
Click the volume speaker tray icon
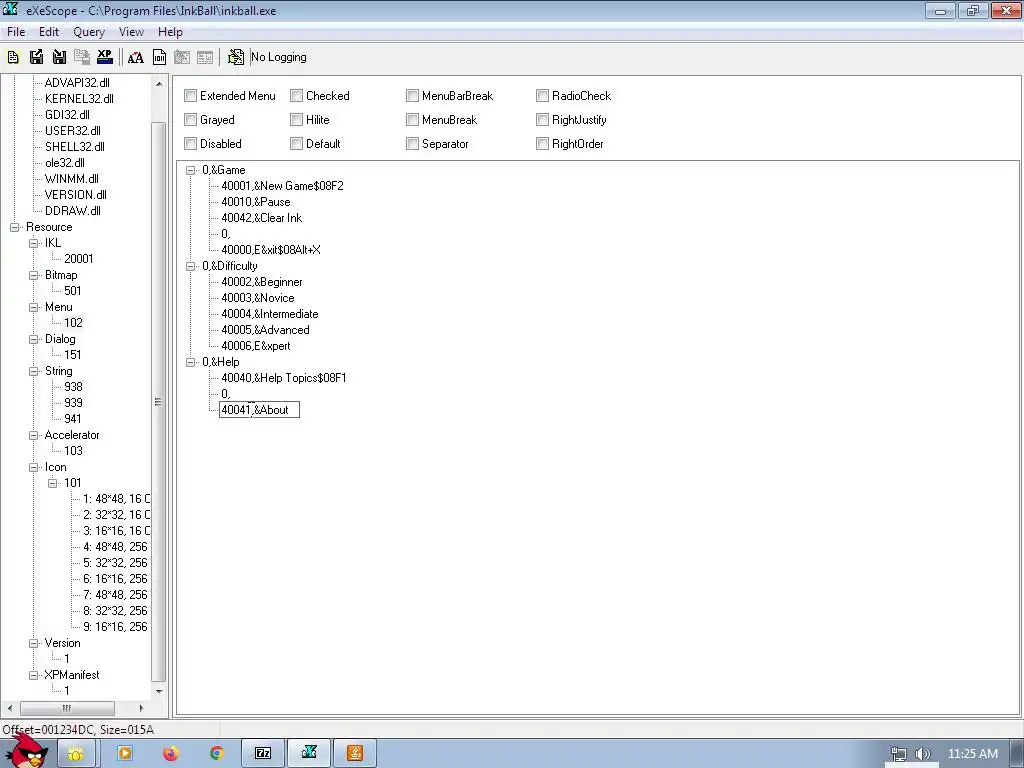(x=923, y=754)
